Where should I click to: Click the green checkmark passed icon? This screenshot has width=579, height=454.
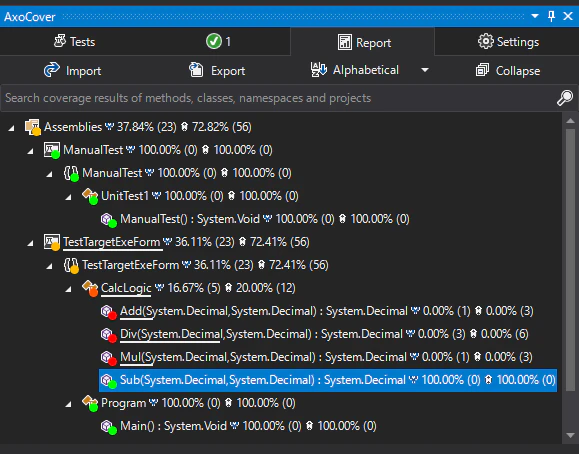point(214,41)
